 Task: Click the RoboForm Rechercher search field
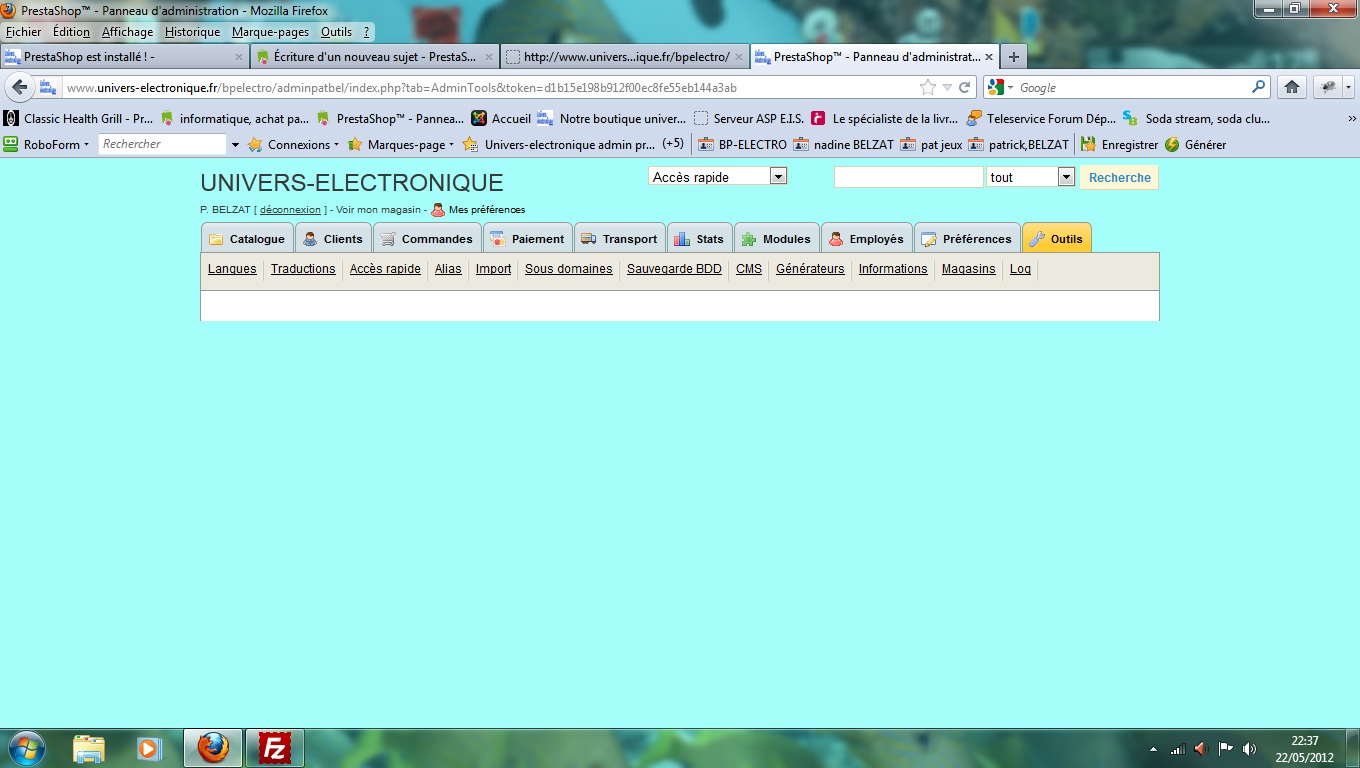coord(163,144)
